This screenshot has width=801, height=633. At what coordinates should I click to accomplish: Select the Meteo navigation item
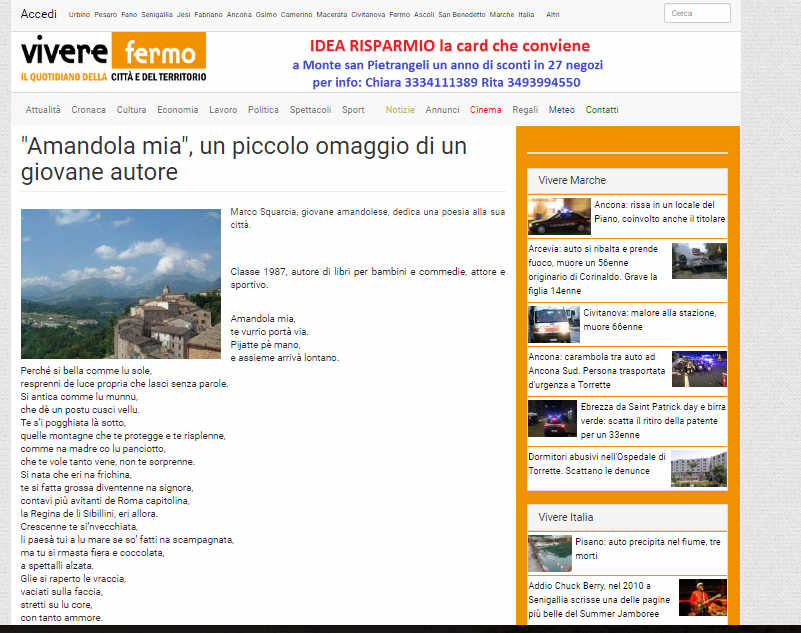tap(561, 110)
